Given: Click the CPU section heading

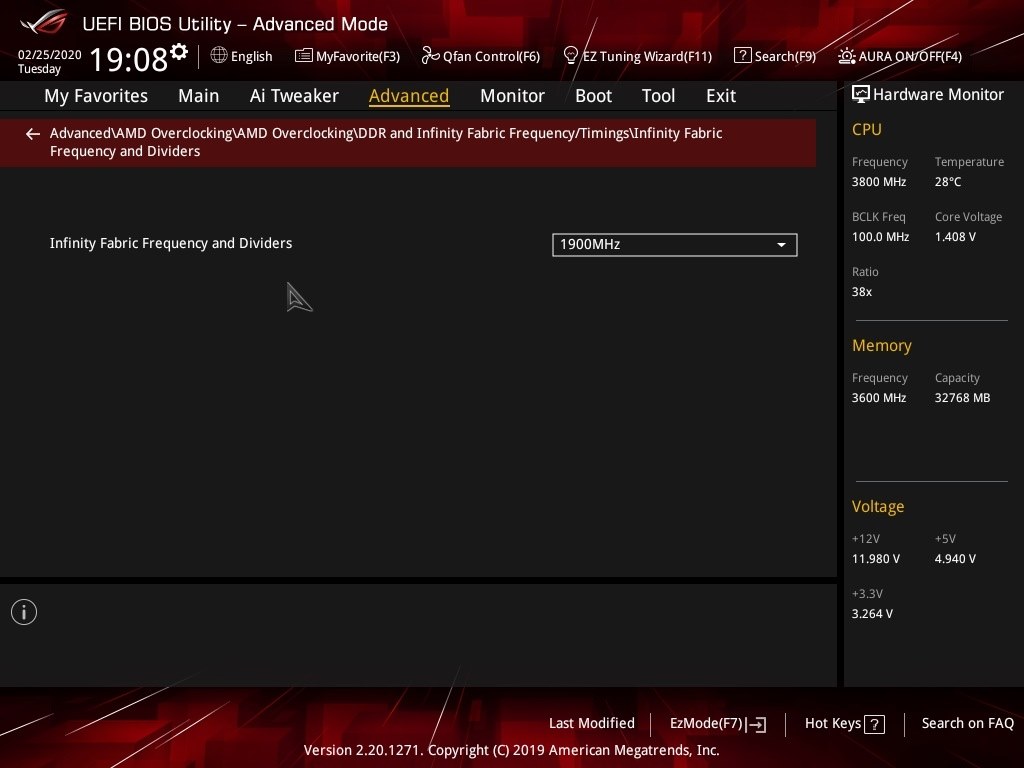Looking at the screenshot, I should [x=867, y=129].
